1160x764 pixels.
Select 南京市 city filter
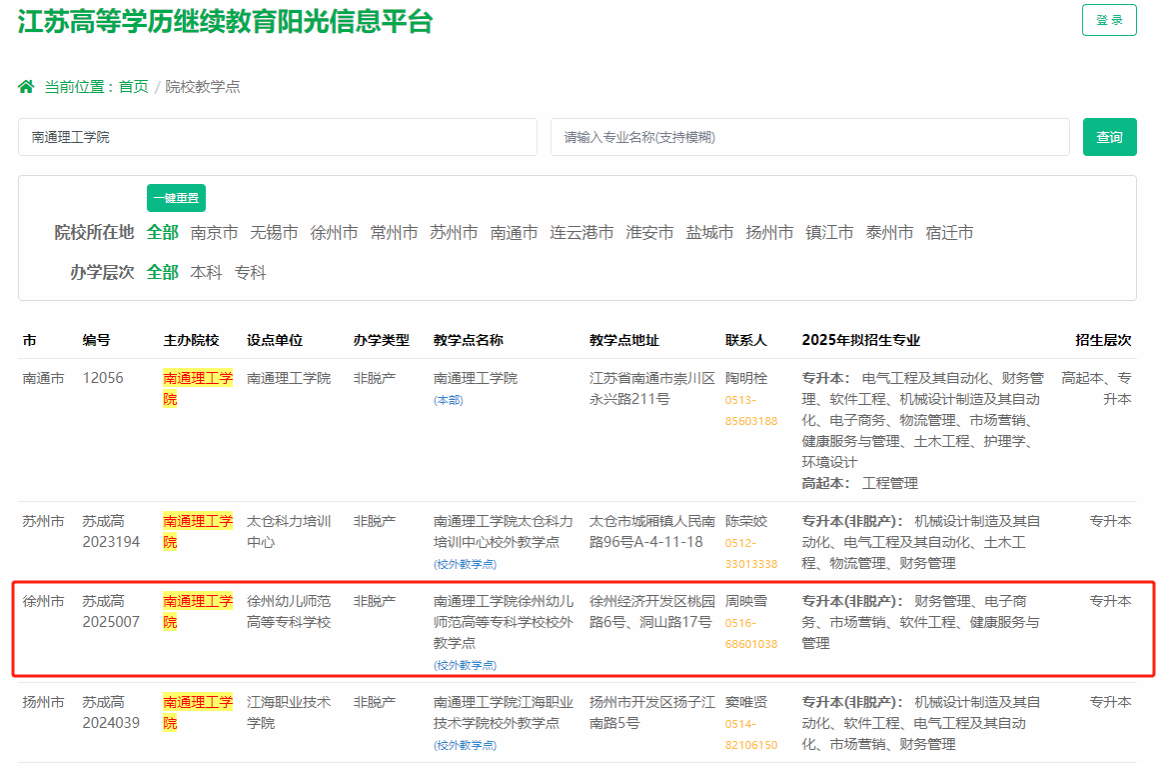[214, 233]
